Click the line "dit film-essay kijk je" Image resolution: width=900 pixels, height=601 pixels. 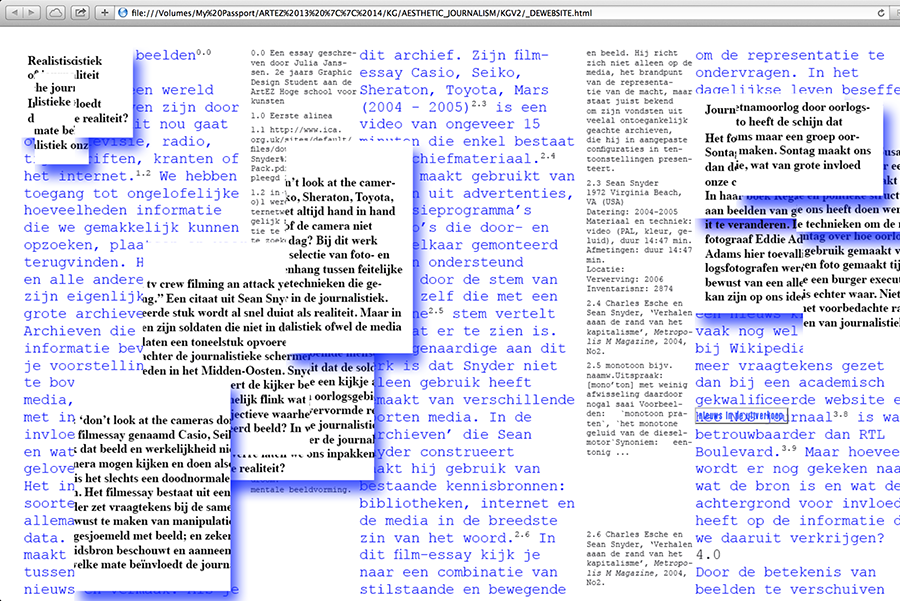click(x=450, y=555)
